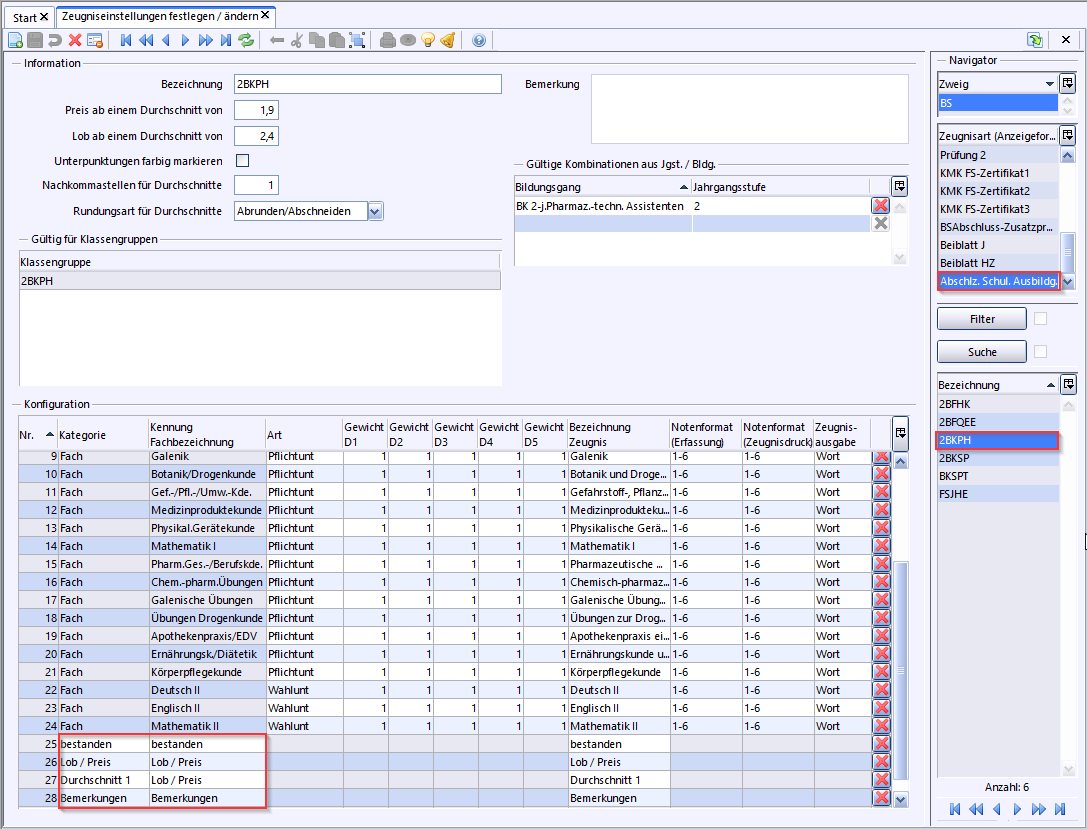Go to last entry in Navigator
Viewport: 1087px width, 829px height.
click(x=1060, y=809)
